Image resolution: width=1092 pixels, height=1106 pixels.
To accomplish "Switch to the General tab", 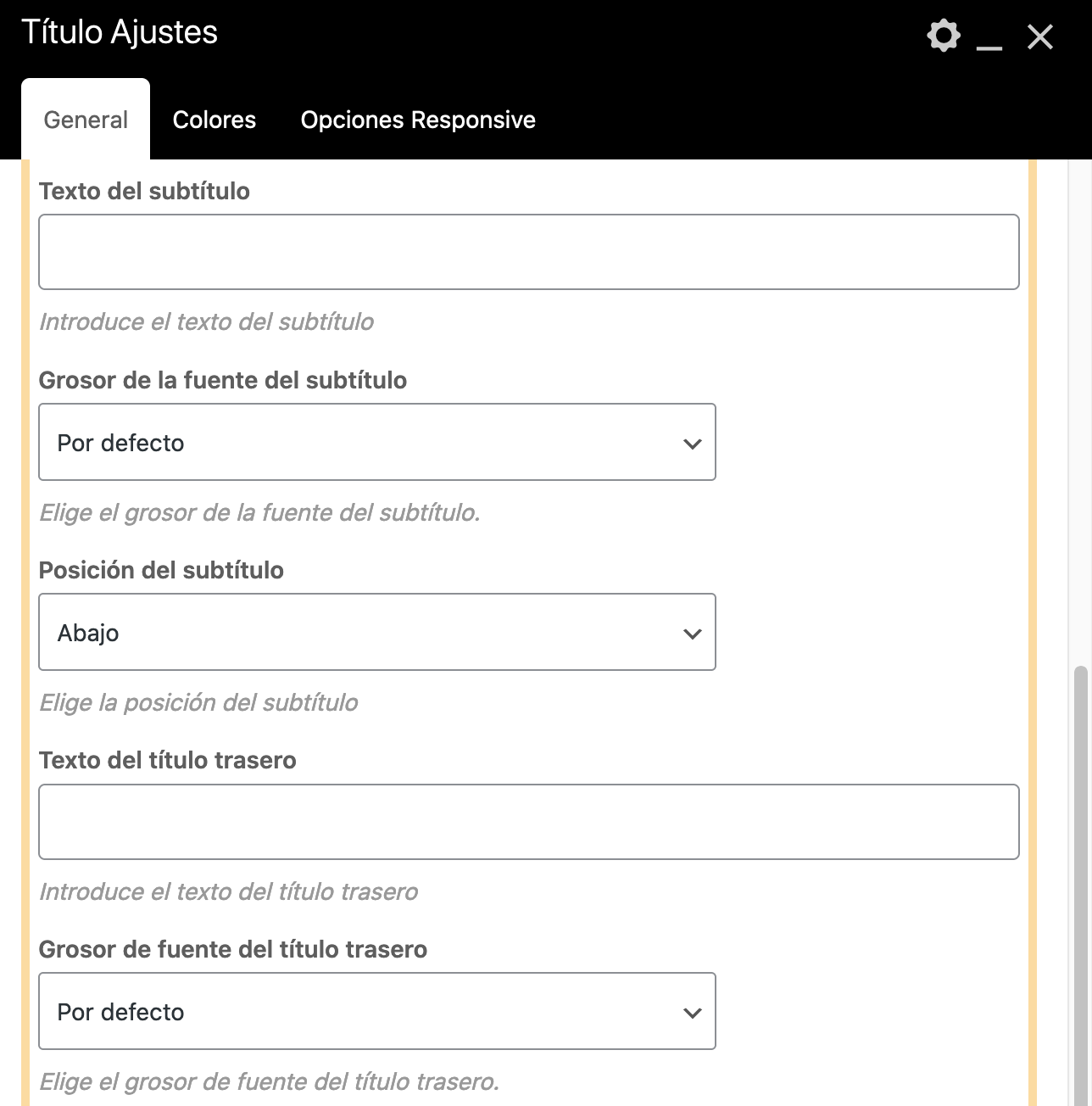I will tap(86, 120).
